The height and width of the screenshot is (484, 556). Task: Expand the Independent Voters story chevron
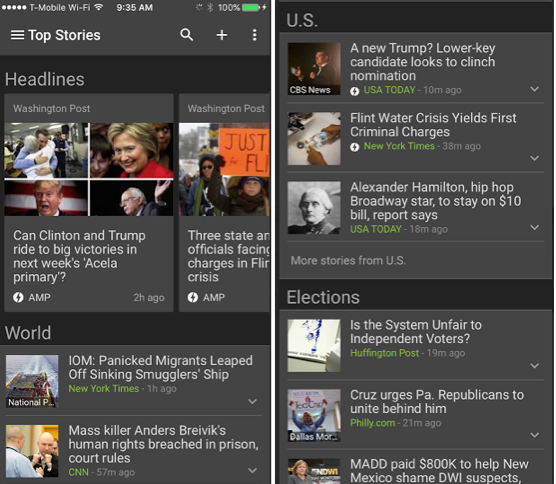click(x=535, y=366)
